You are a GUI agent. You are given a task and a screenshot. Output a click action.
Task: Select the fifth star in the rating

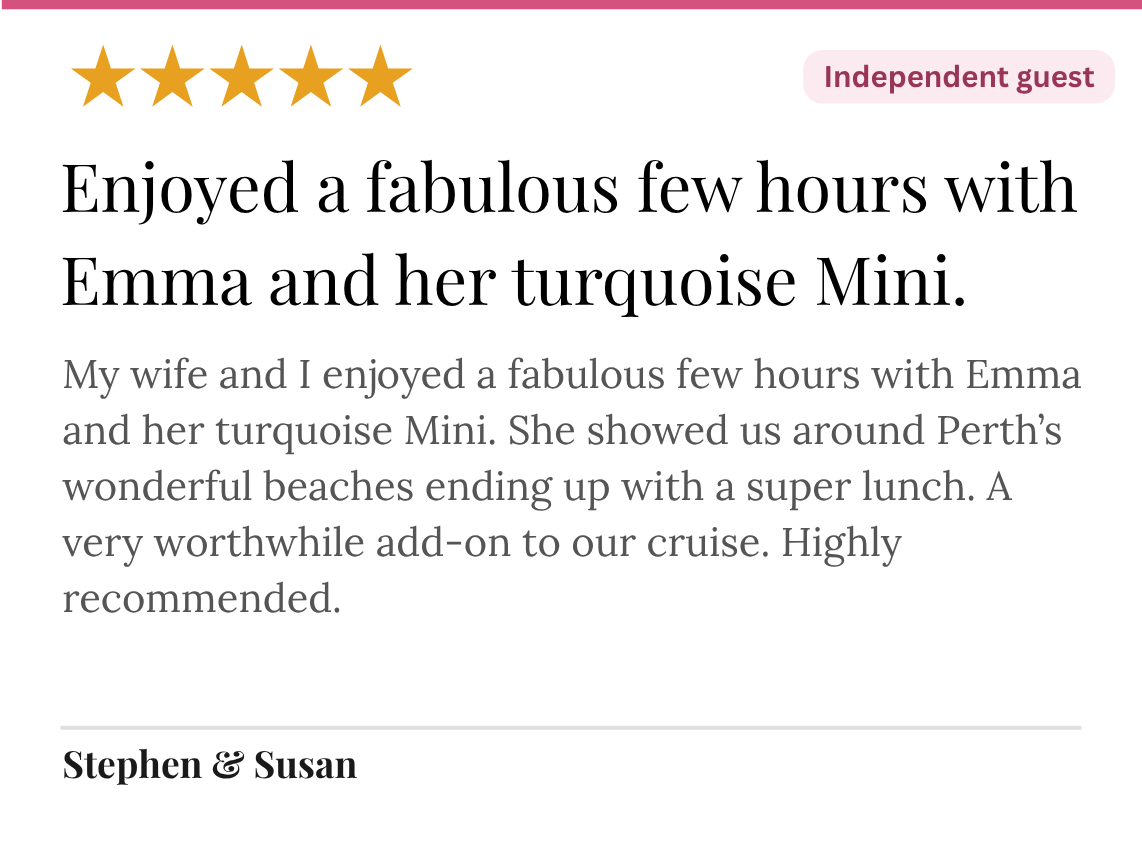[x=379, y=76]
